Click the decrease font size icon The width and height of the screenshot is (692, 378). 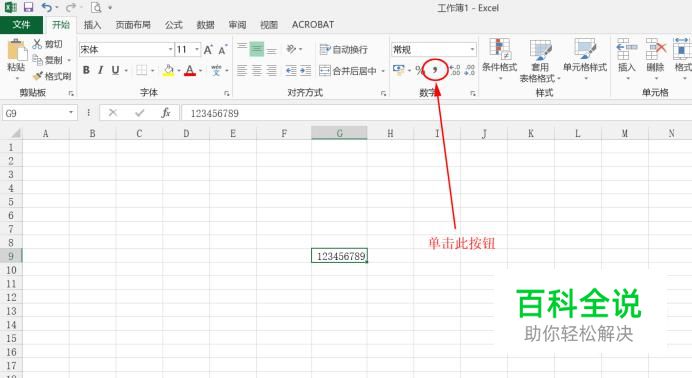[223, 49]
